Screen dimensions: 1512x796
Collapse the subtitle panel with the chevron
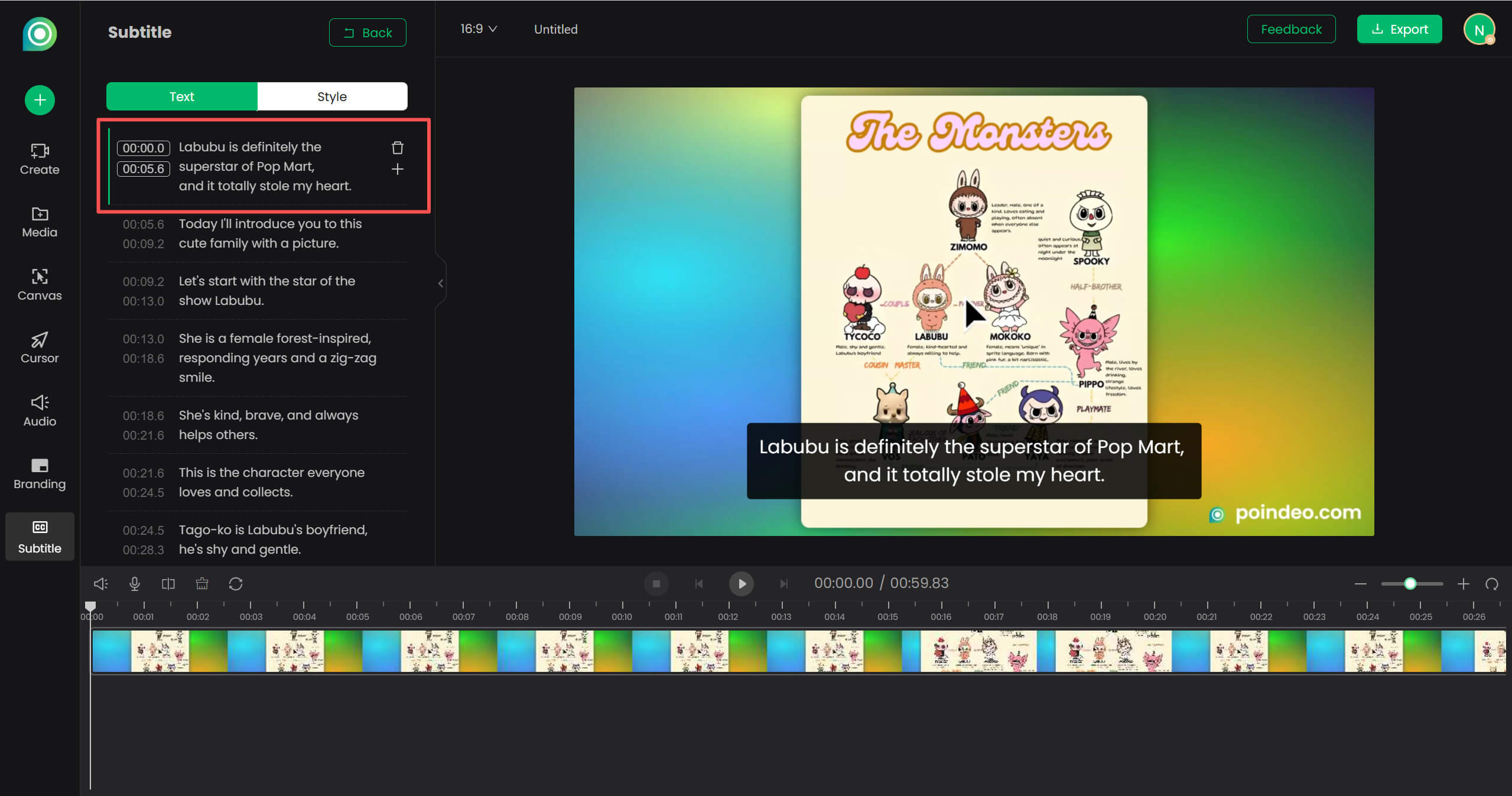click(x=440, y=283)
